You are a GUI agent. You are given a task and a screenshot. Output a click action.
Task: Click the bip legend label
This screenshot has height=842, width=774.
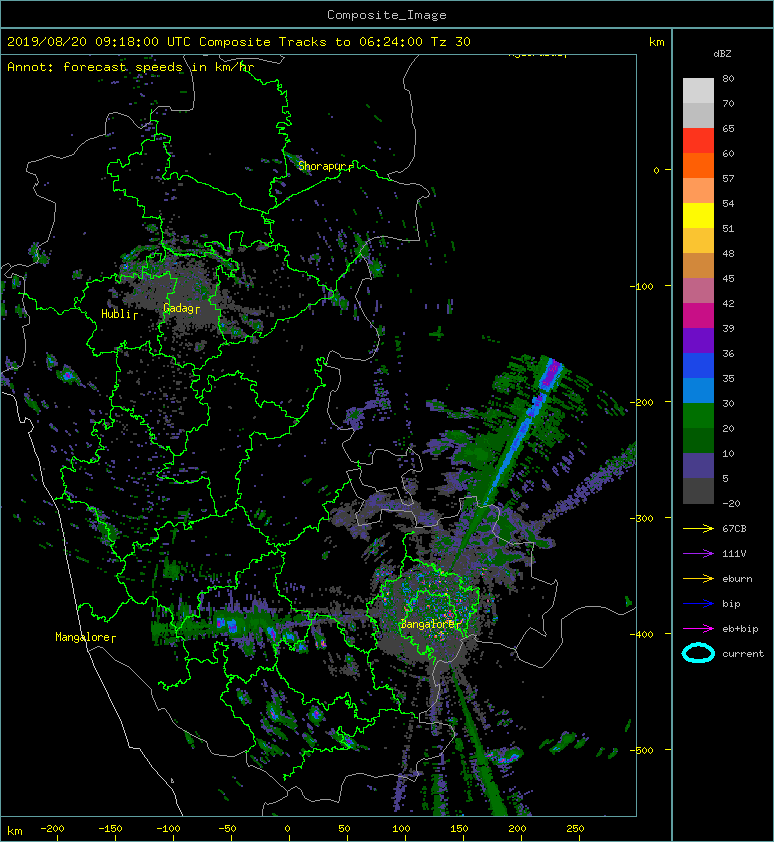[731, 604]
